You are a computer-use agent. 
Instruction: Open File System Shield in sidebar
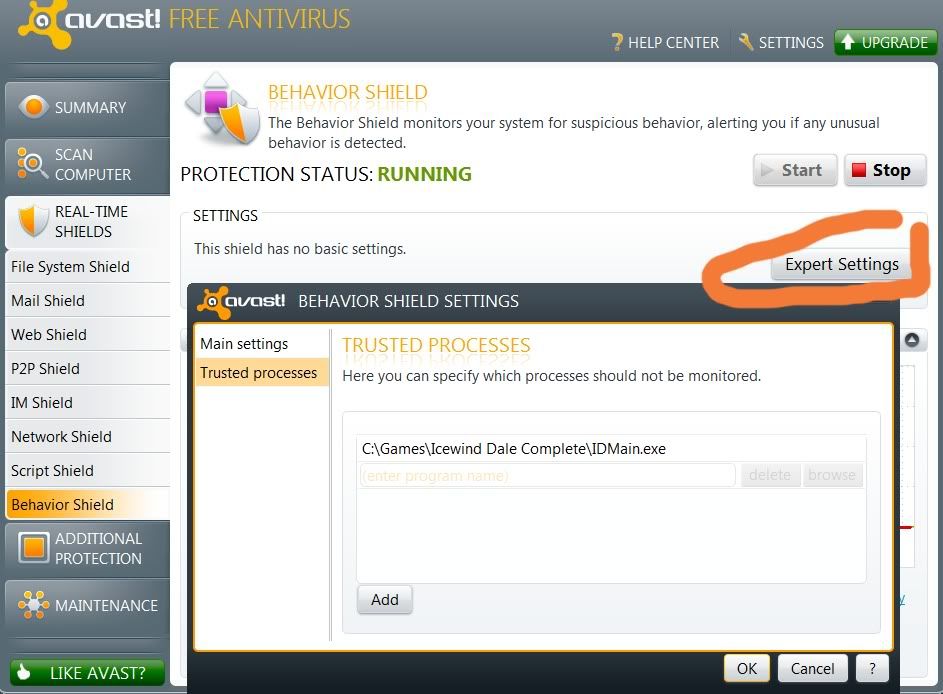point(70,267)
